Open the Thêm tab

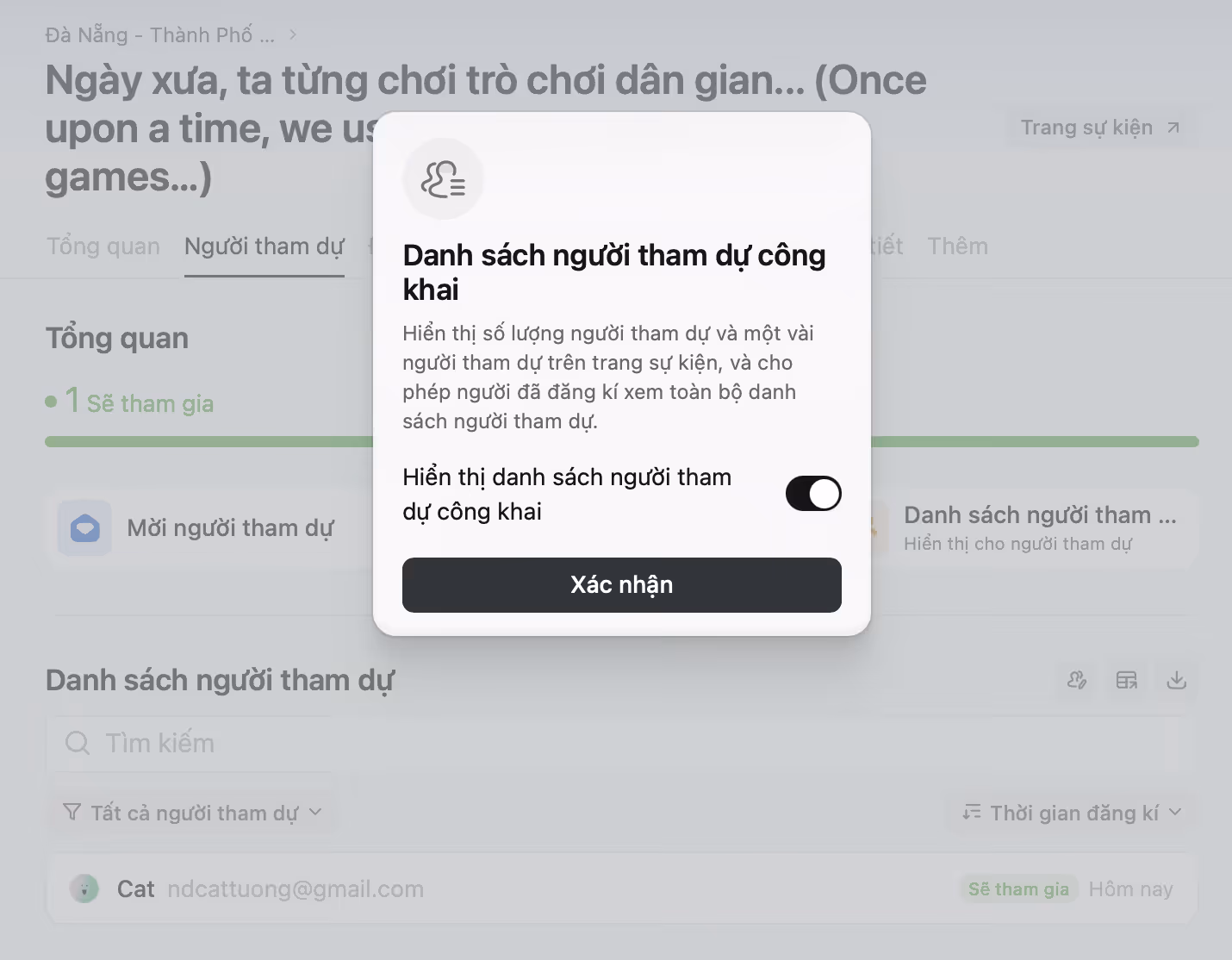coord(957,246)
